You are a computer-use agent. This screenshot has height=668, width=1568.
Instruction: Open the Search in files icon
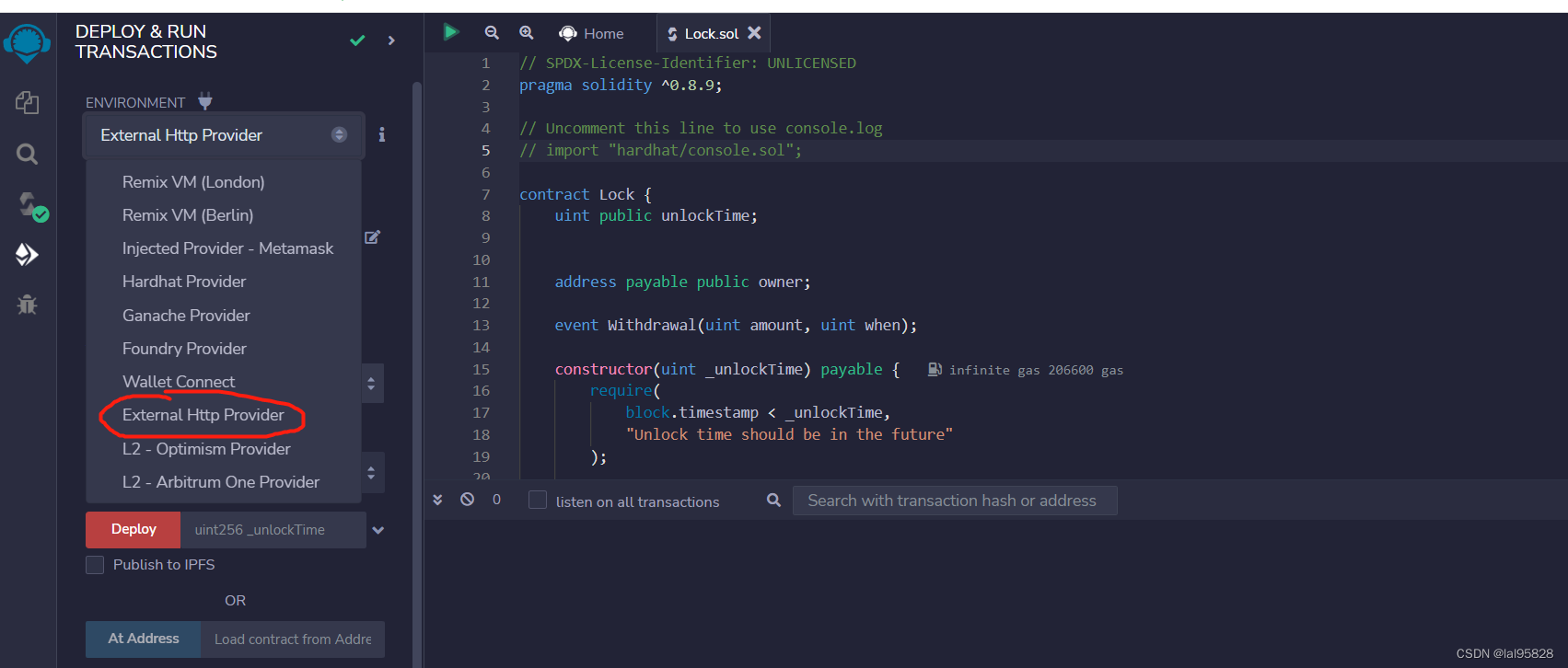click(x=27, y=154)
